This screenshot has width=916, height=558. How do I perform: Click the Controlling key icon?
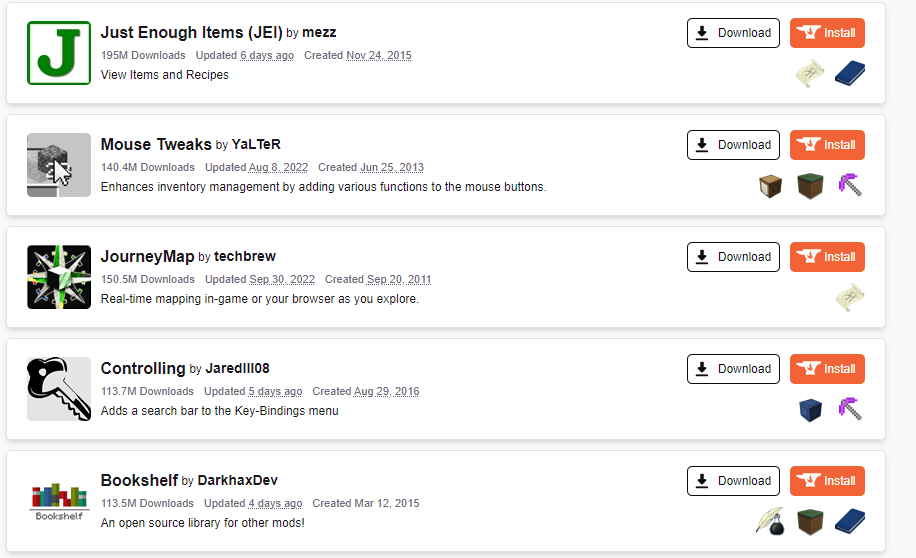coord(59,389)
